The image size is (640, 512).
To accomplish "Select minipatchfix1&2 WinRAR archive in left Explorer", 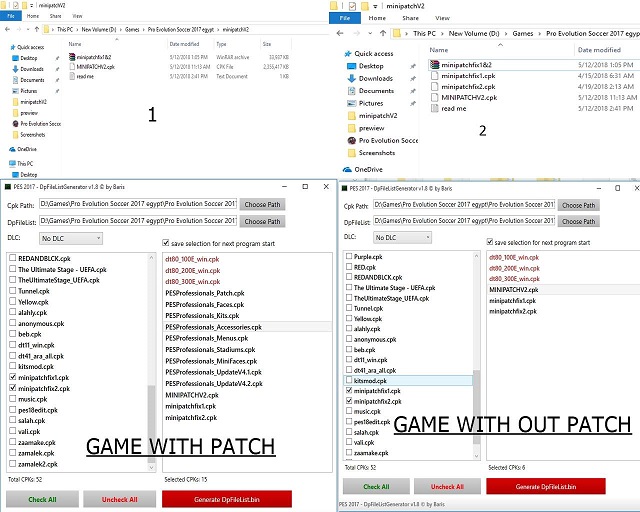I will [x=93, y=57].
